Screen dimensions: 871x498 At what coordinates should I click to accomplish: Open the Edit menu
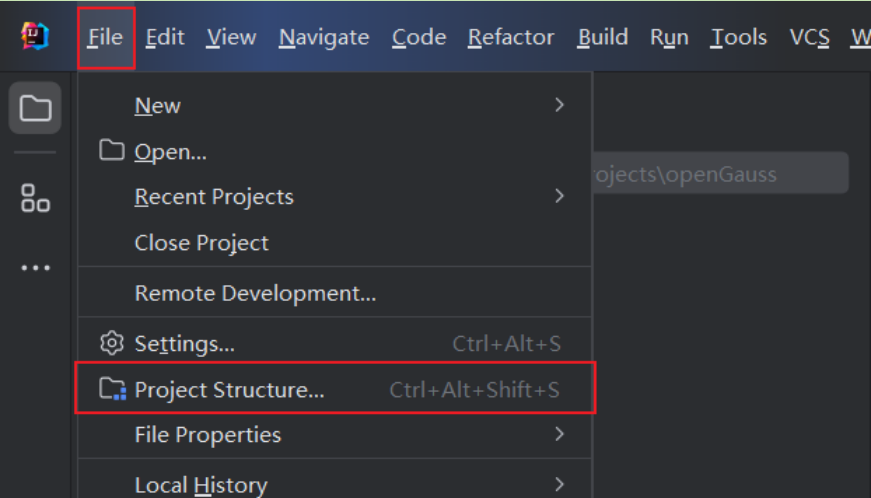click(x=165, y=37)
